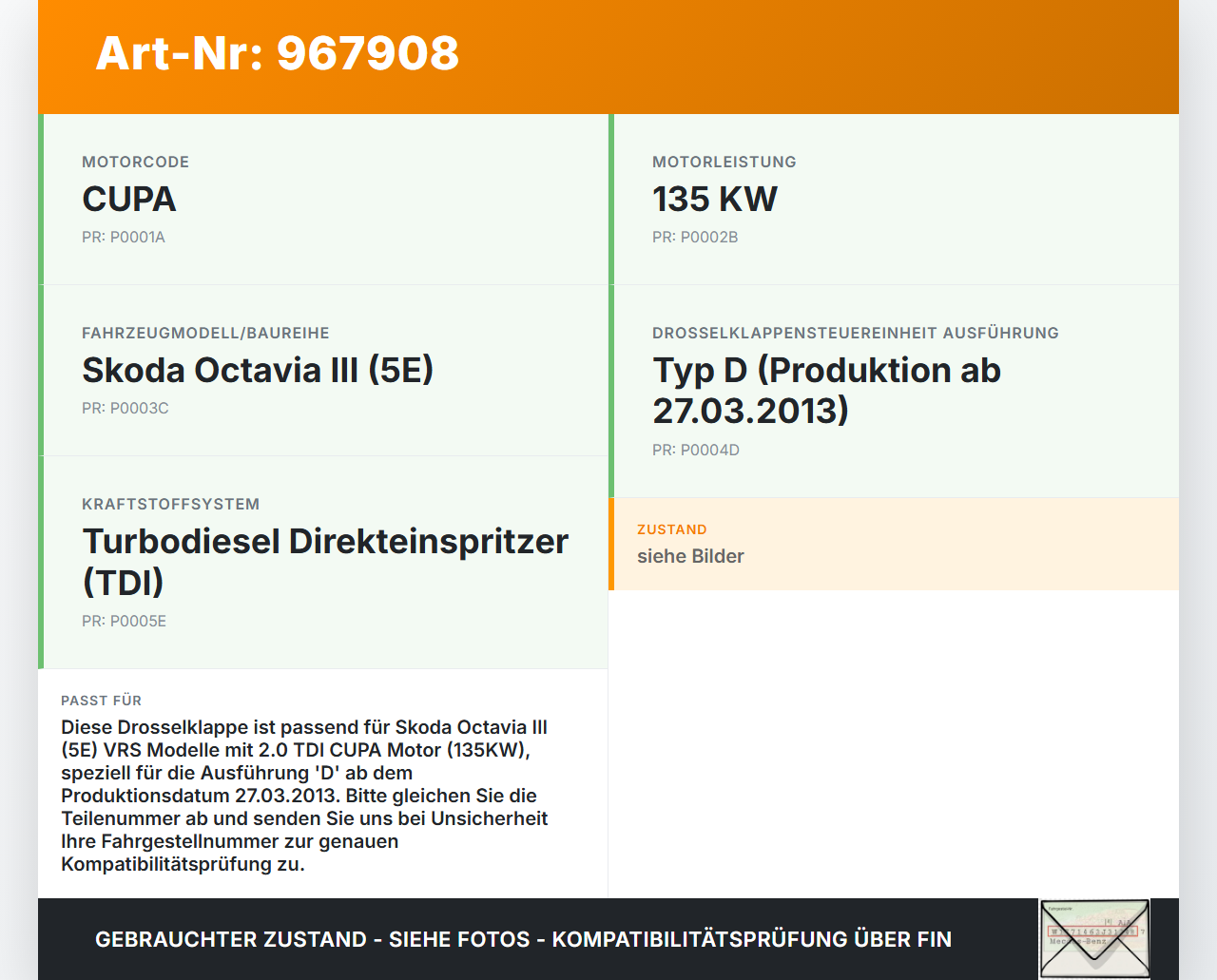This screenshot has height=980, width=1217.
Task: Click the PR code P0004D
Action: [696, 450]
